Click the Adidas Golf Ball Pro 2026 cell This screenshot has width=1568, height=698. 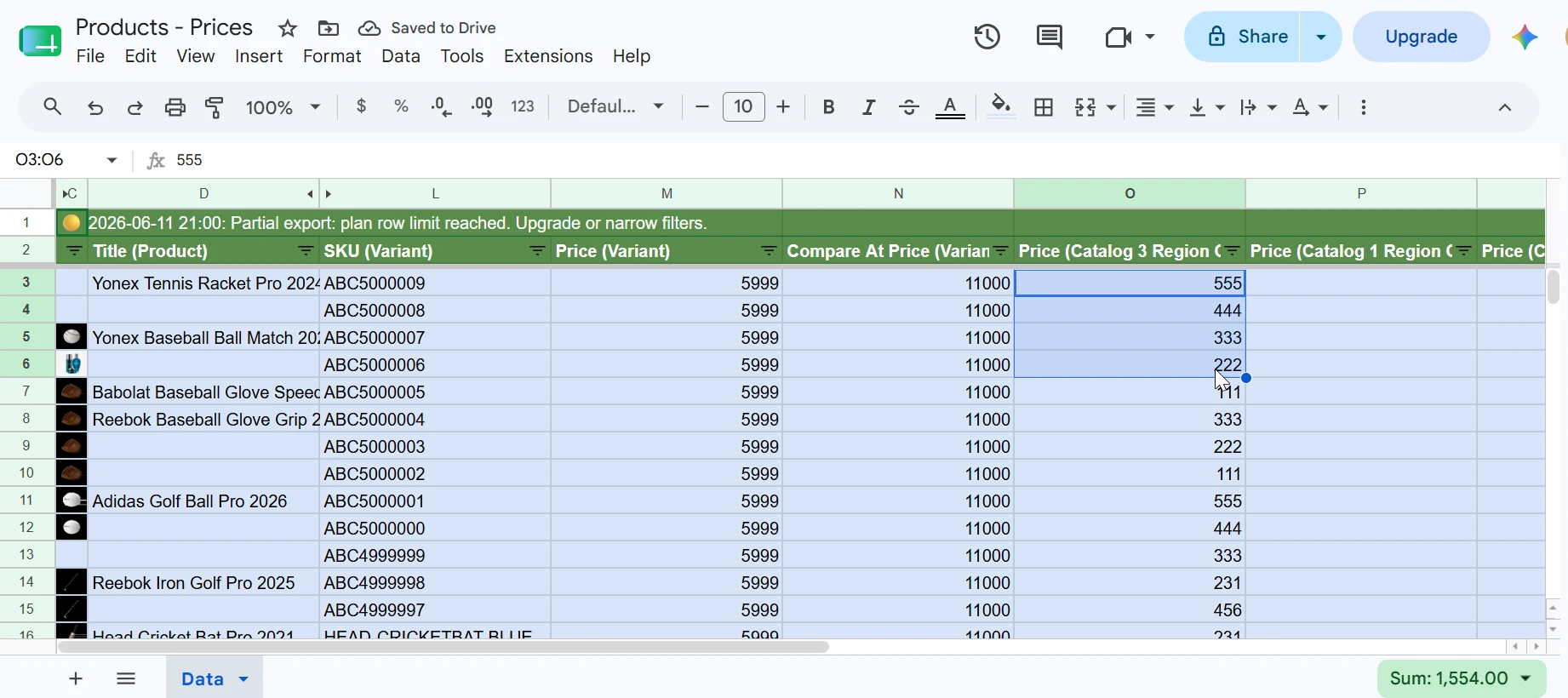(x=204, y=501)
